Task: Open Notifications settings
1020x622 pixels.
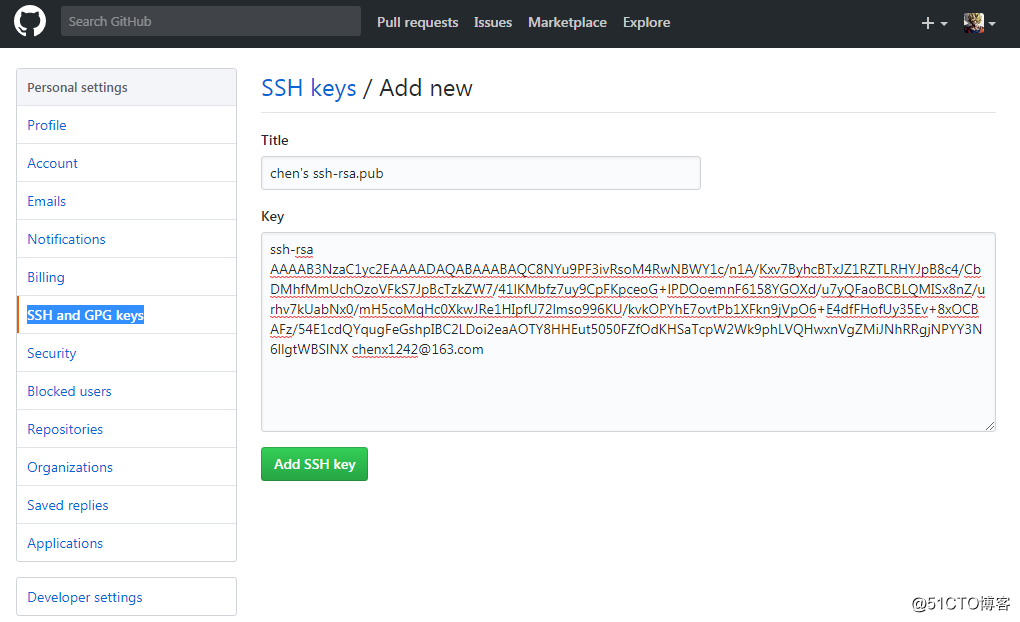Action: (x=126, y=239)
